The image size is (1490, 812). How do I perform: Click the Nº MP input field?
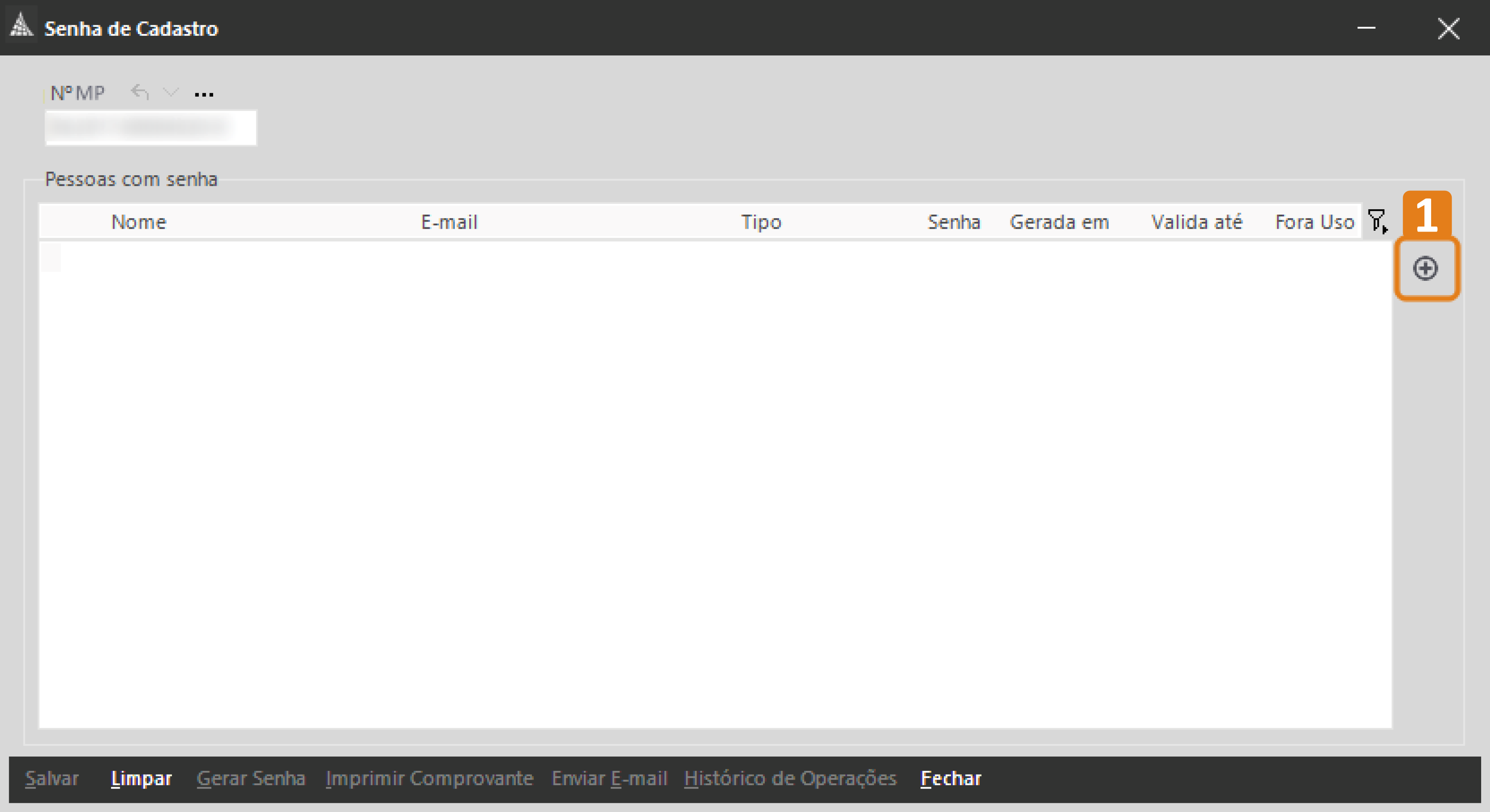point(151,128)
